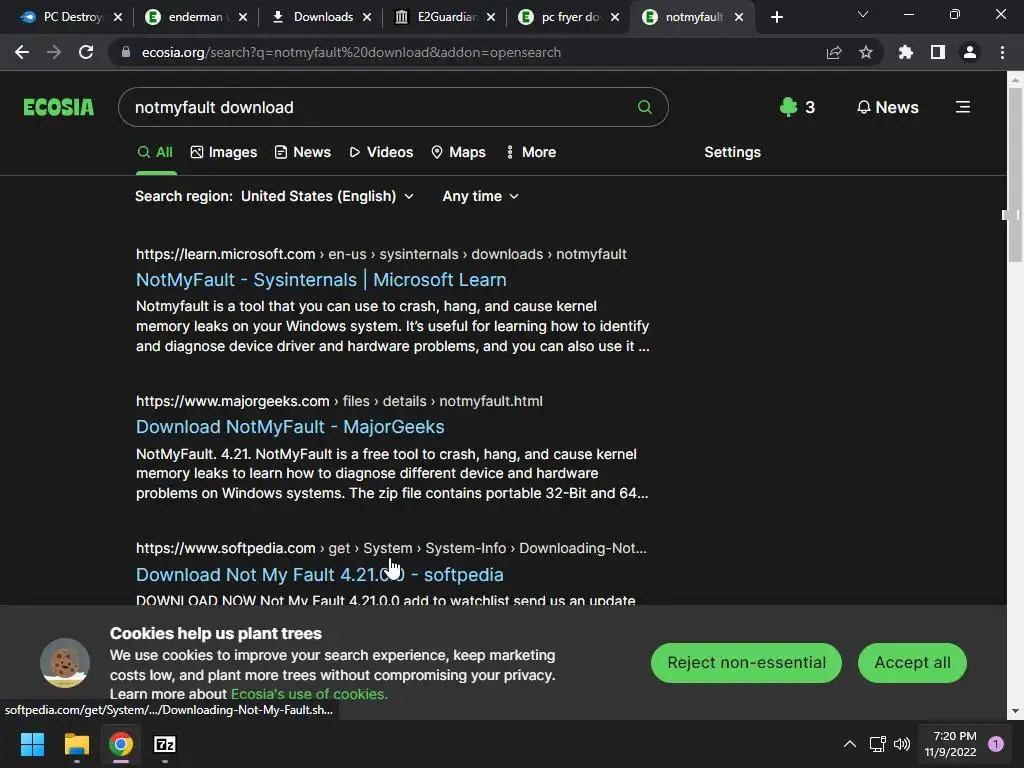Viewport: 1024px width, 768px height.
Task: Click the address bar URL
Action: (x=351, y=52)
